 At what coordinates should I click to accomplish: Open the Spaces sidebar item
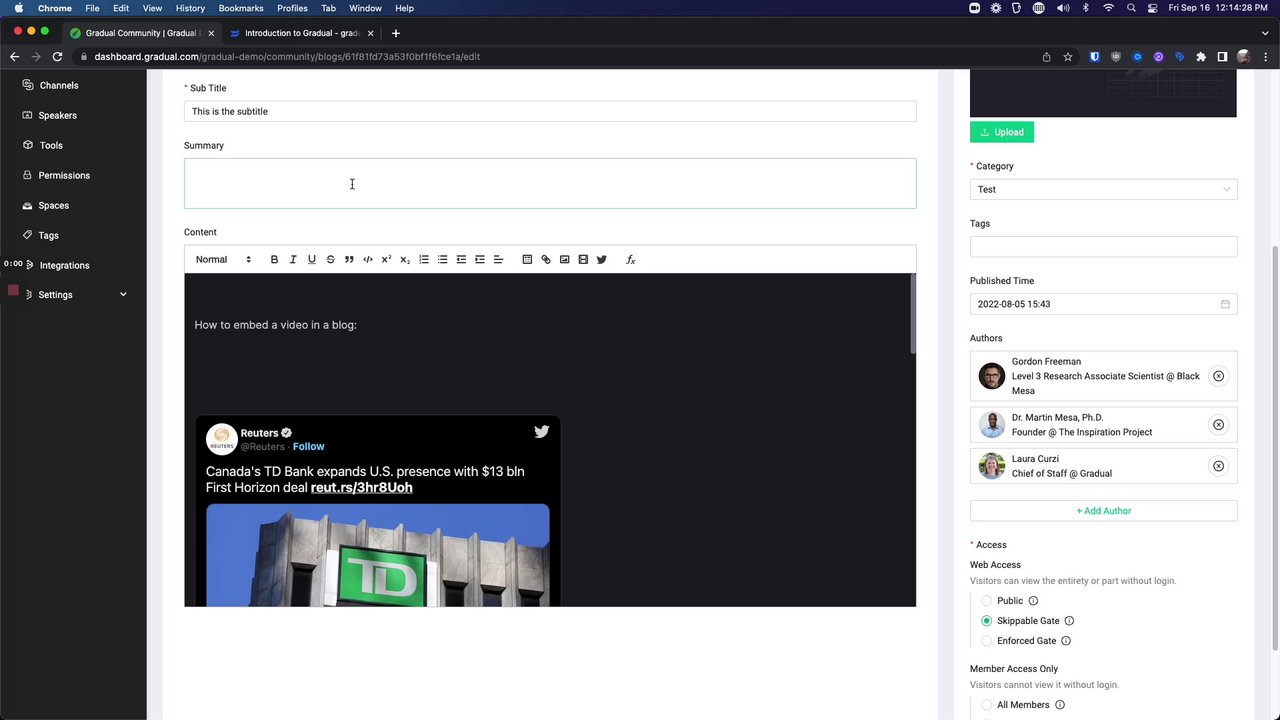coord(53,206)
